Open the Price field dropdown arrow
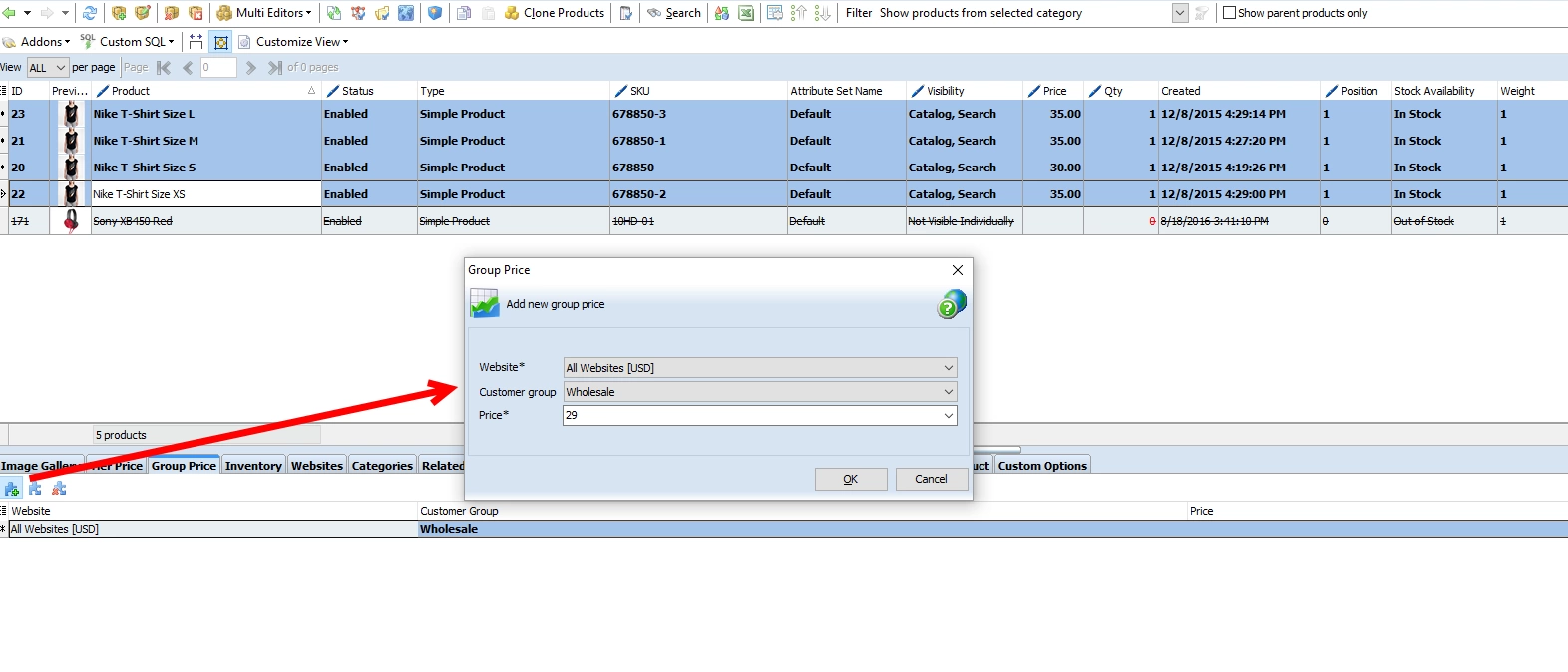This screenshot has width=1568, height=672. 949,415
